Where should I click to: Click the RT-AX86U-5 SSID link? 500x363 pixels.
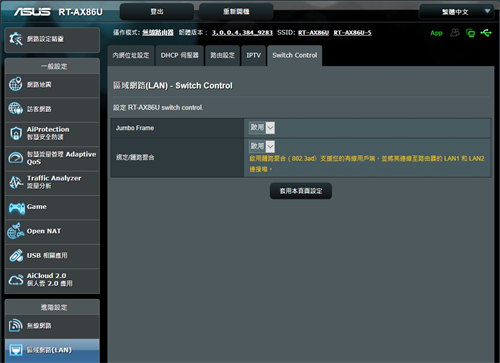click(x=352, y=33)
